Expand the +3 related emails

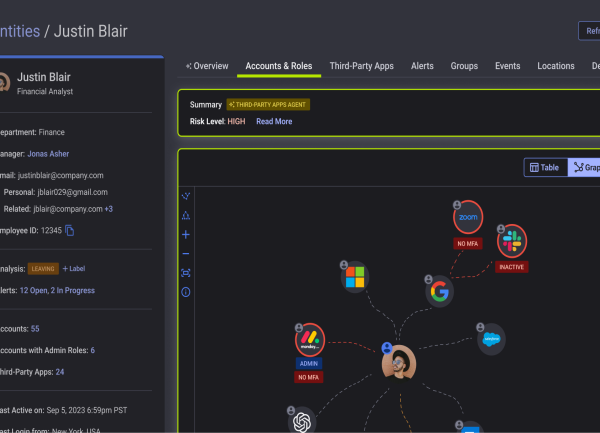(x=108, y=209)
